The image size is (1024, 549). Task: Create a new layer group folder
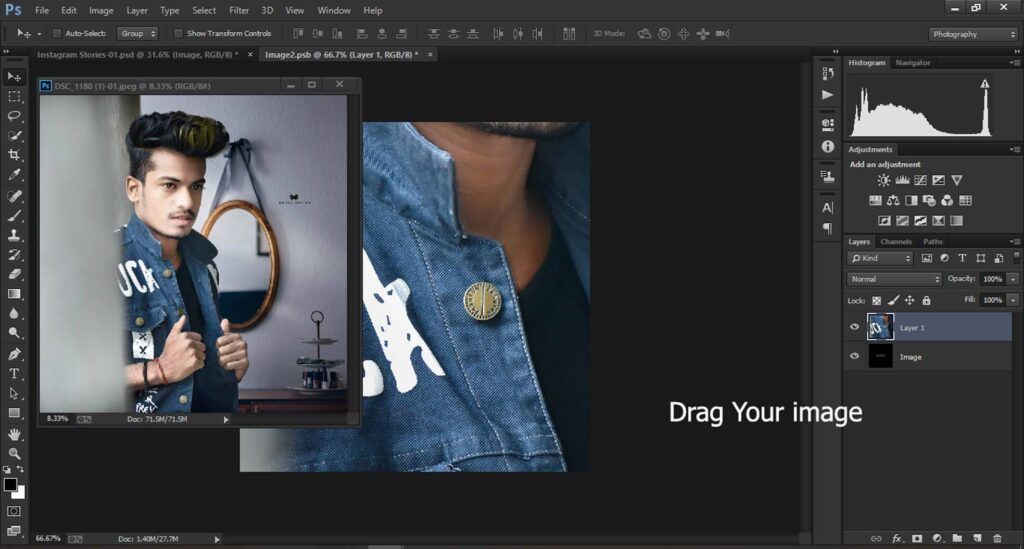click(957, 539)
